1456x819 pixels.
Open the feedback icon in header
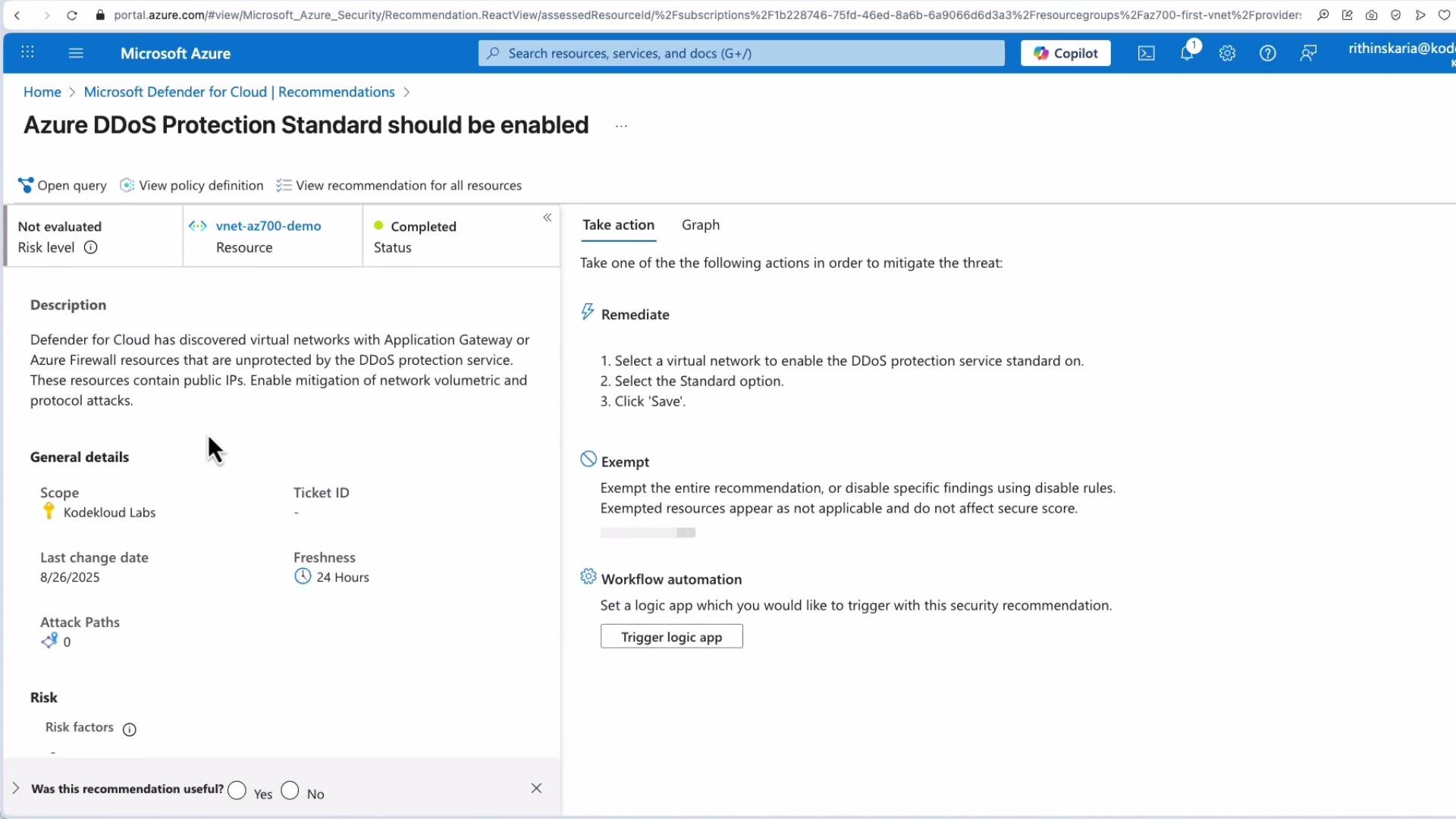1308,53
